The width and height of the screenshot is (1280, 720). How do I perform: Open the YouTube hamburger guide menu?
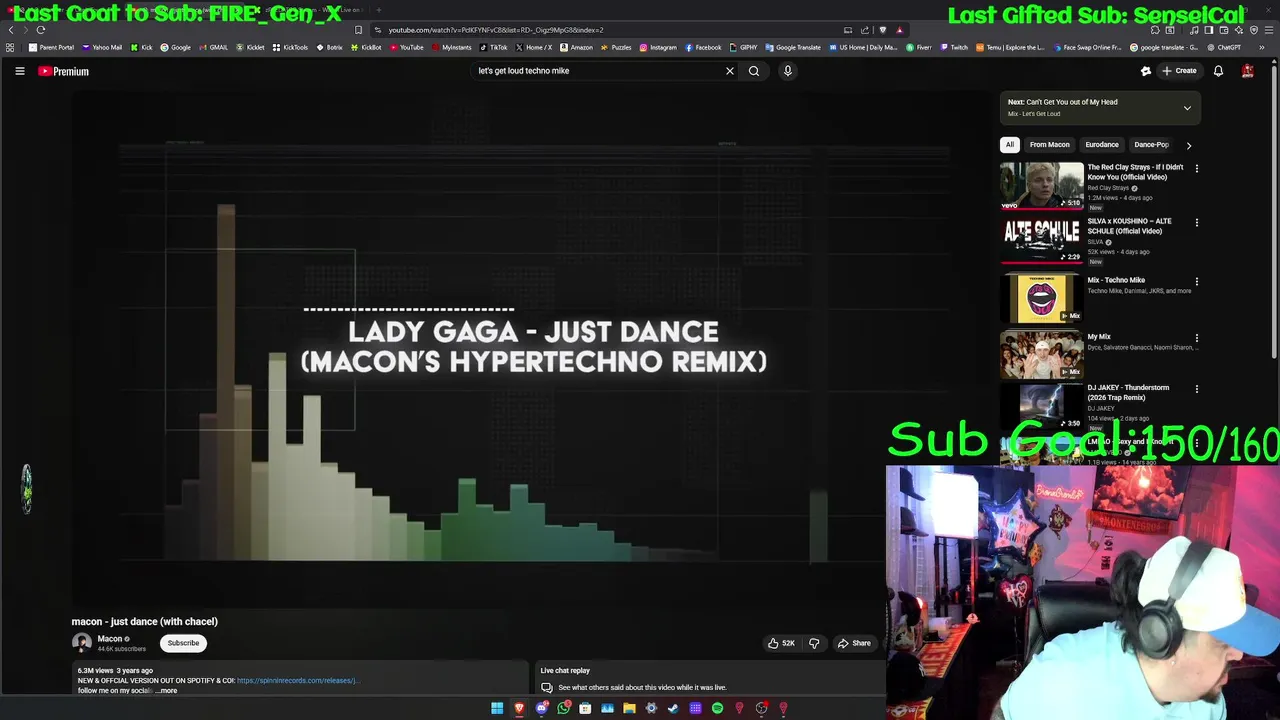(x=19, y=71)
